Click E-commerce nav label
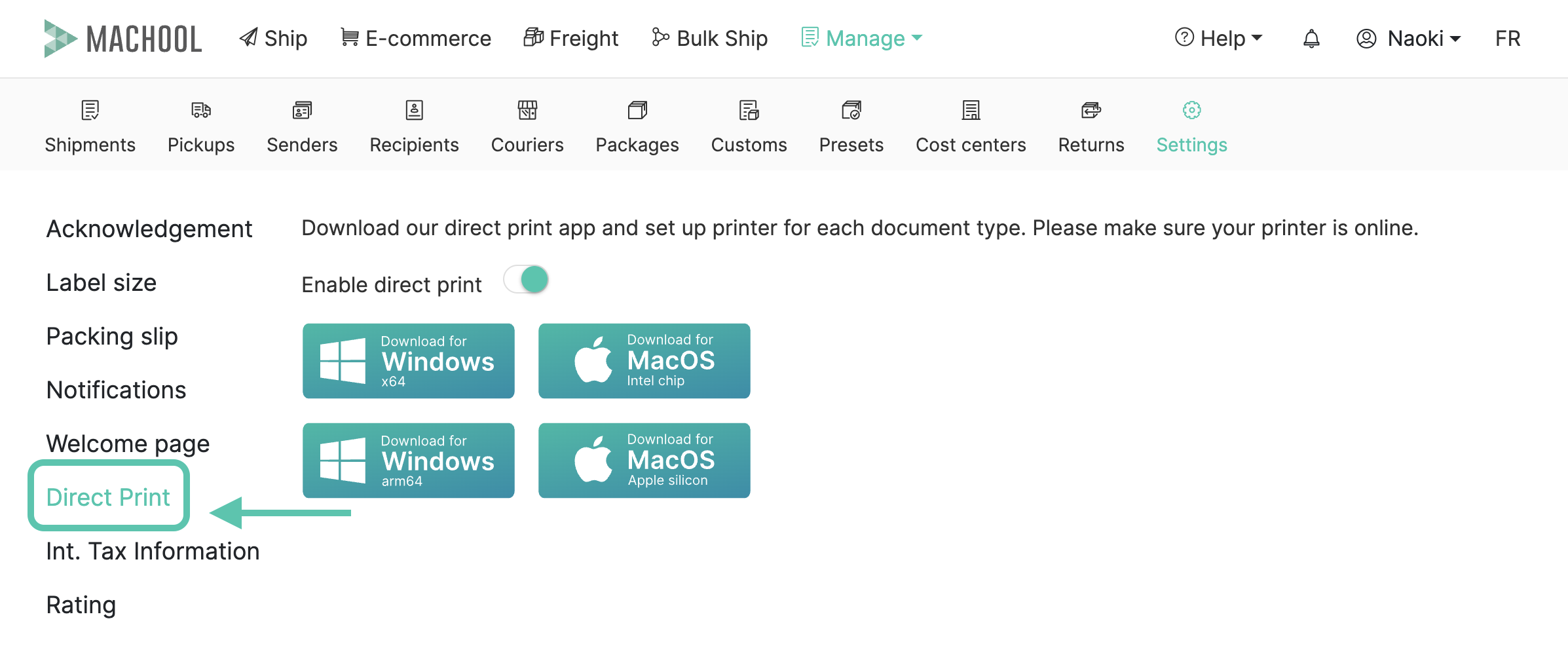 [428, 39]
